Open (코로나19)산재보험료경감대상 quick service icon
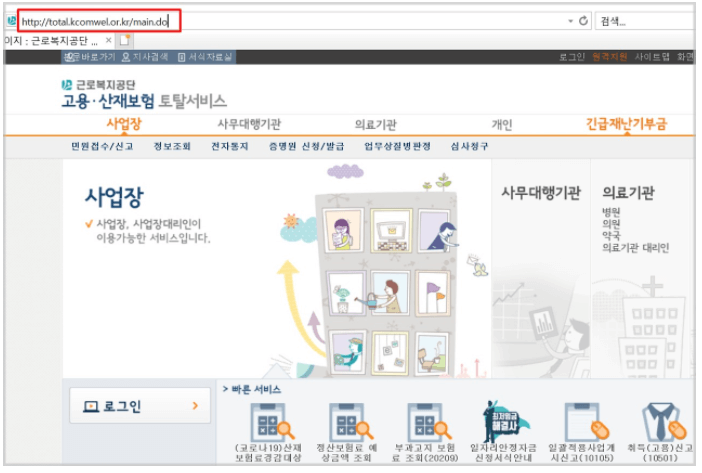The width and height of the screenshot is (702, 473). click(269, 432)
